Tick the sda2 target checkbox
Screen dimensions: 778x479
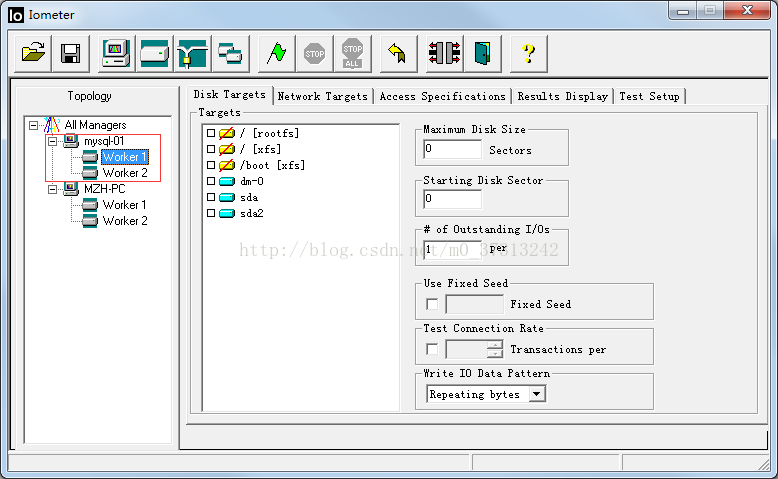pyautogui.click(x=211, y=213)
